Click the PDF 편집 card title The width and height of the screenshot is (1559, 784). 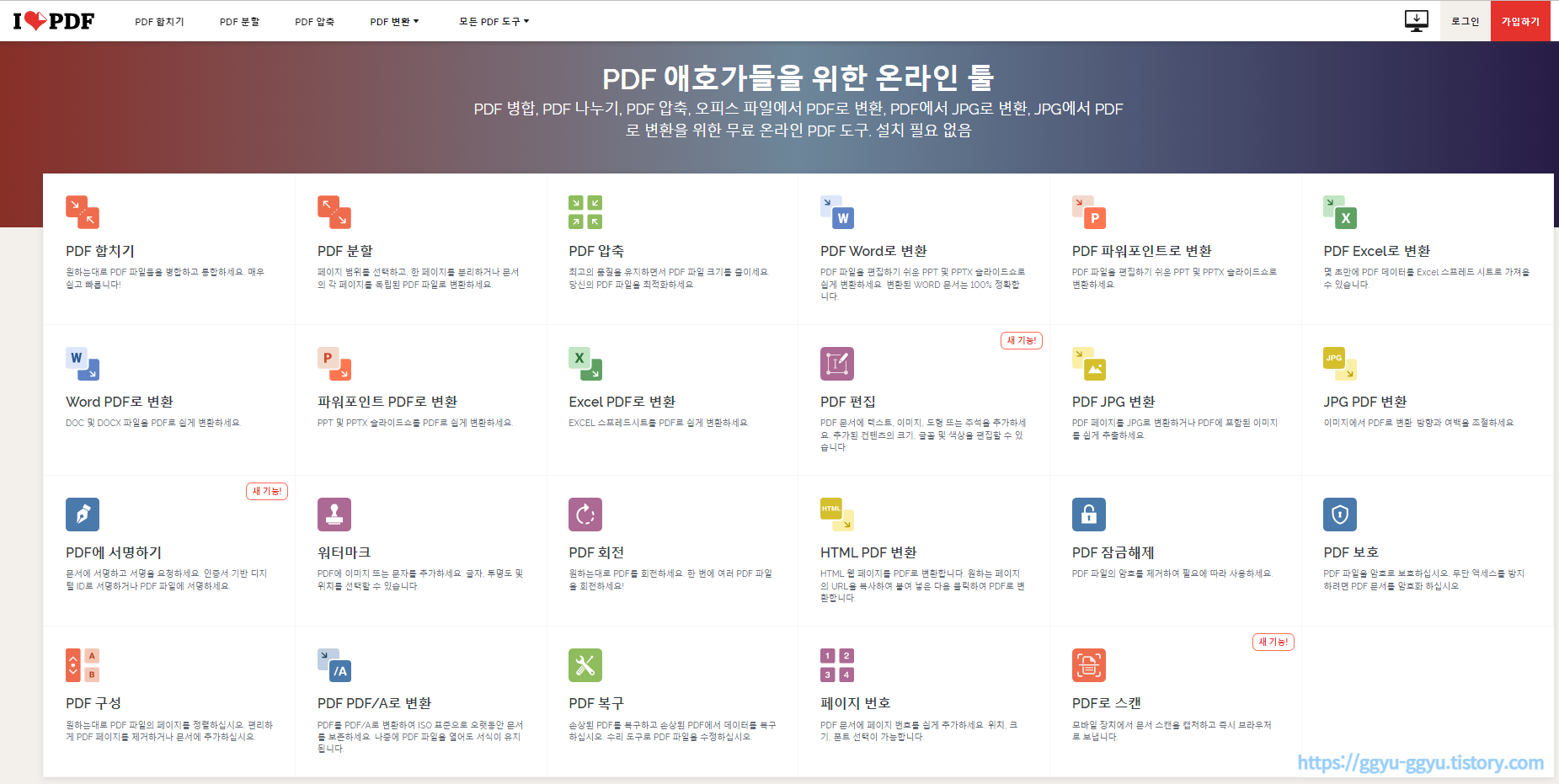coord(848,402)
